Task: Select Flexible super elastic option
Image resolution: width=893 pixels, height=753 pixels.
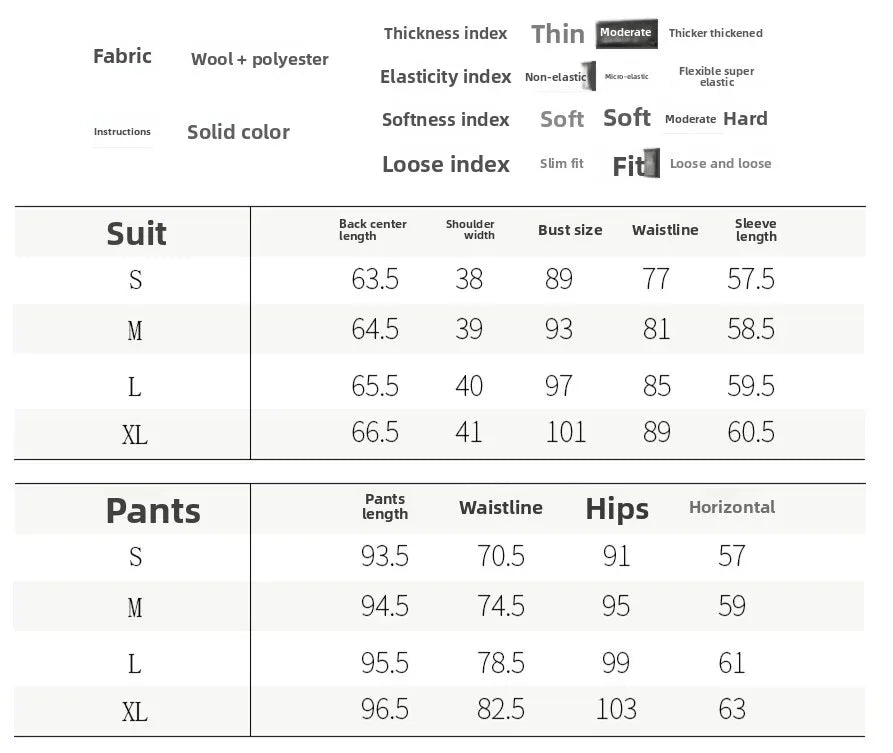Action: click(x=716, y=76)
